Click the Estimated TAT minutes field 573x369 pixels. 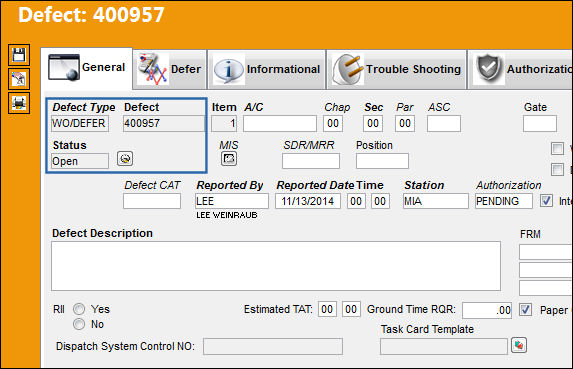coord(351,309)
